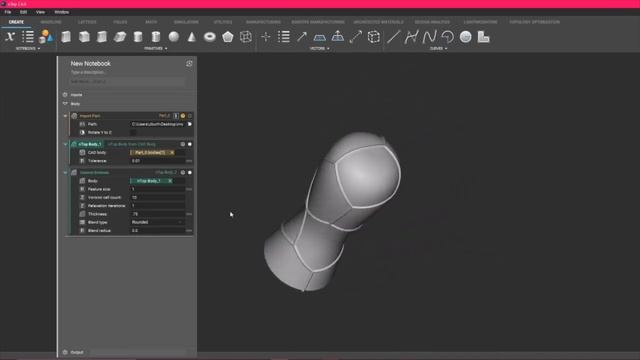
Task: Click the dotted bounding box icon
Action: click(373, 37)
